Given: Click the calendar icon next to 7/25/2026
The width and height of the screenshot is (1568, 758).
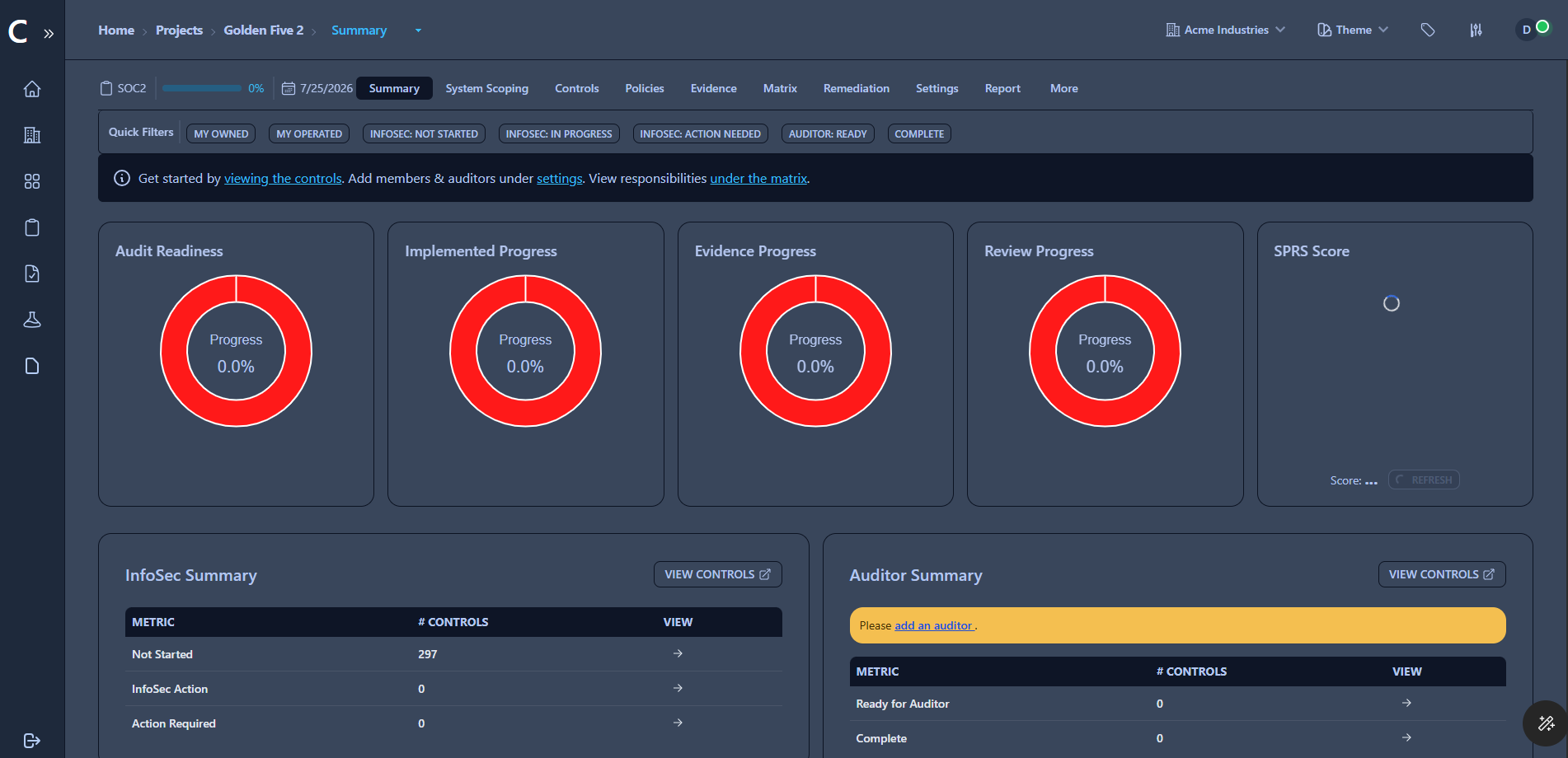Looking at the screenshot, I should coord(289,88).
